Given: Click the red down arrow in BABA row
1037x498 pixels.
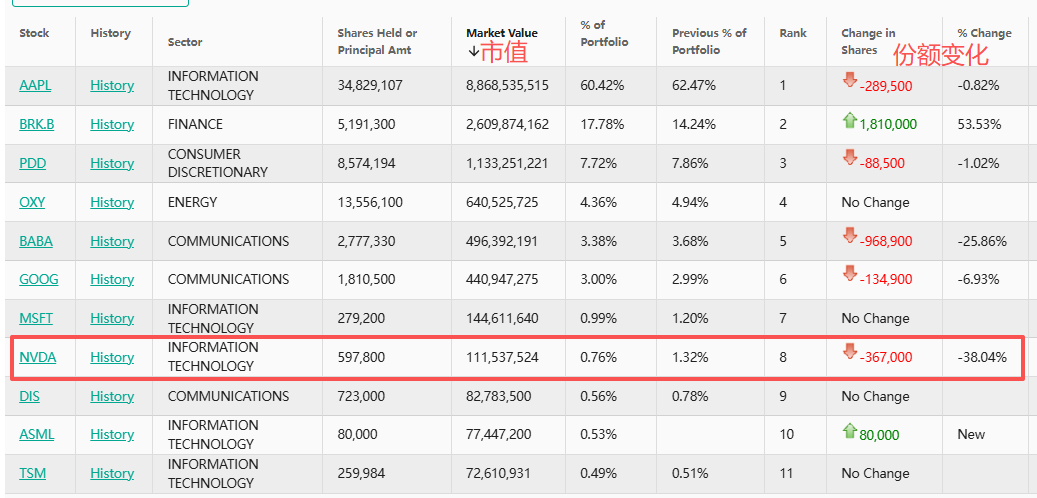Looking at the screenshot, I should [850, 236].
